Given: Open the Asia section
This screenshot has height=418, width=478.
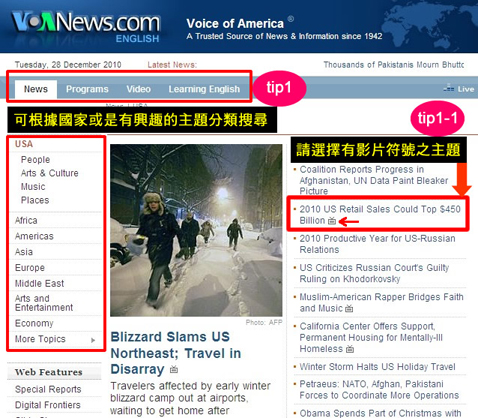Looking at the screenshot, I should tap(24, 252).
